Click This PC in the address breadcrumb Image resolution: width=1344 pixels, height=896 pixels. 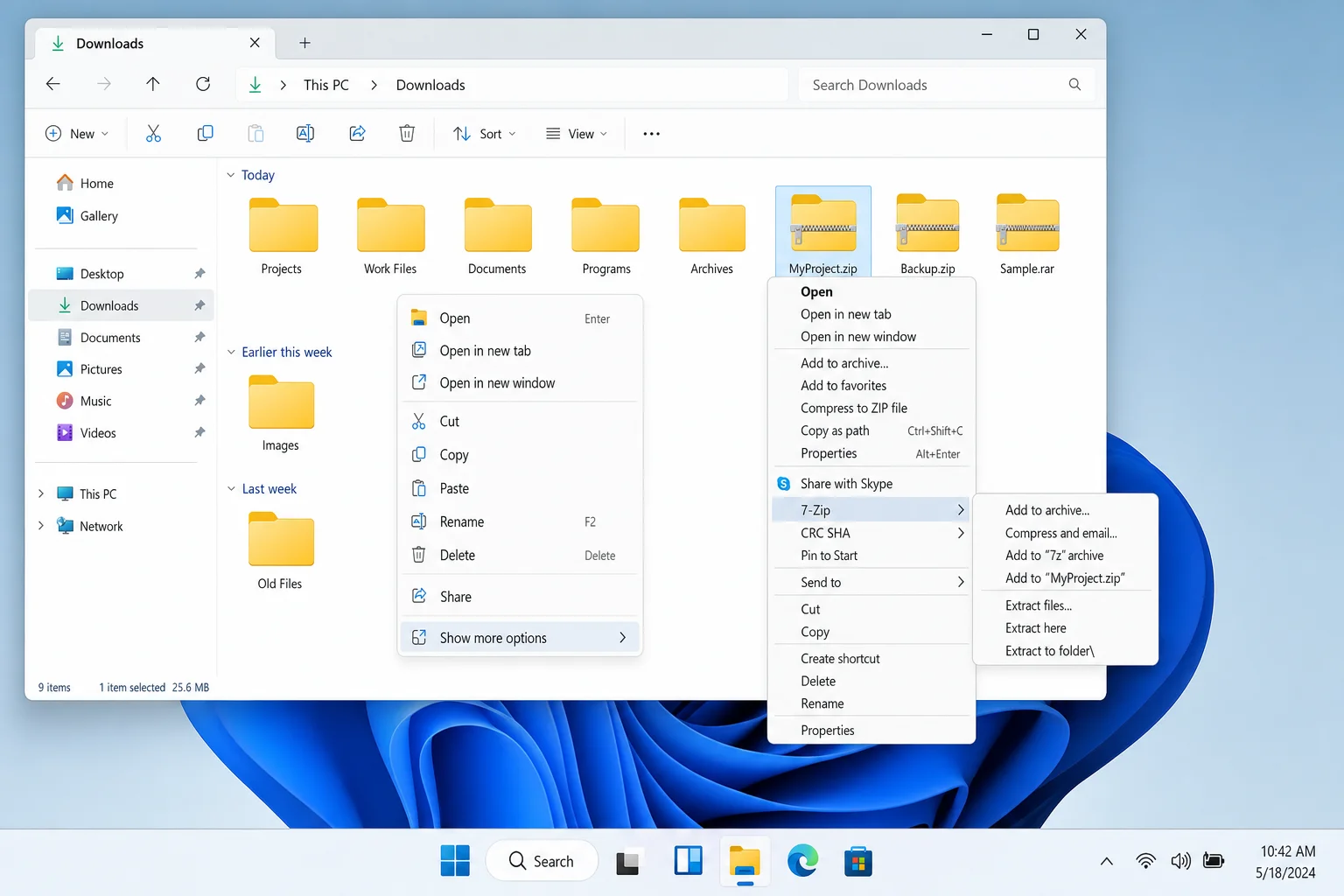325,85
